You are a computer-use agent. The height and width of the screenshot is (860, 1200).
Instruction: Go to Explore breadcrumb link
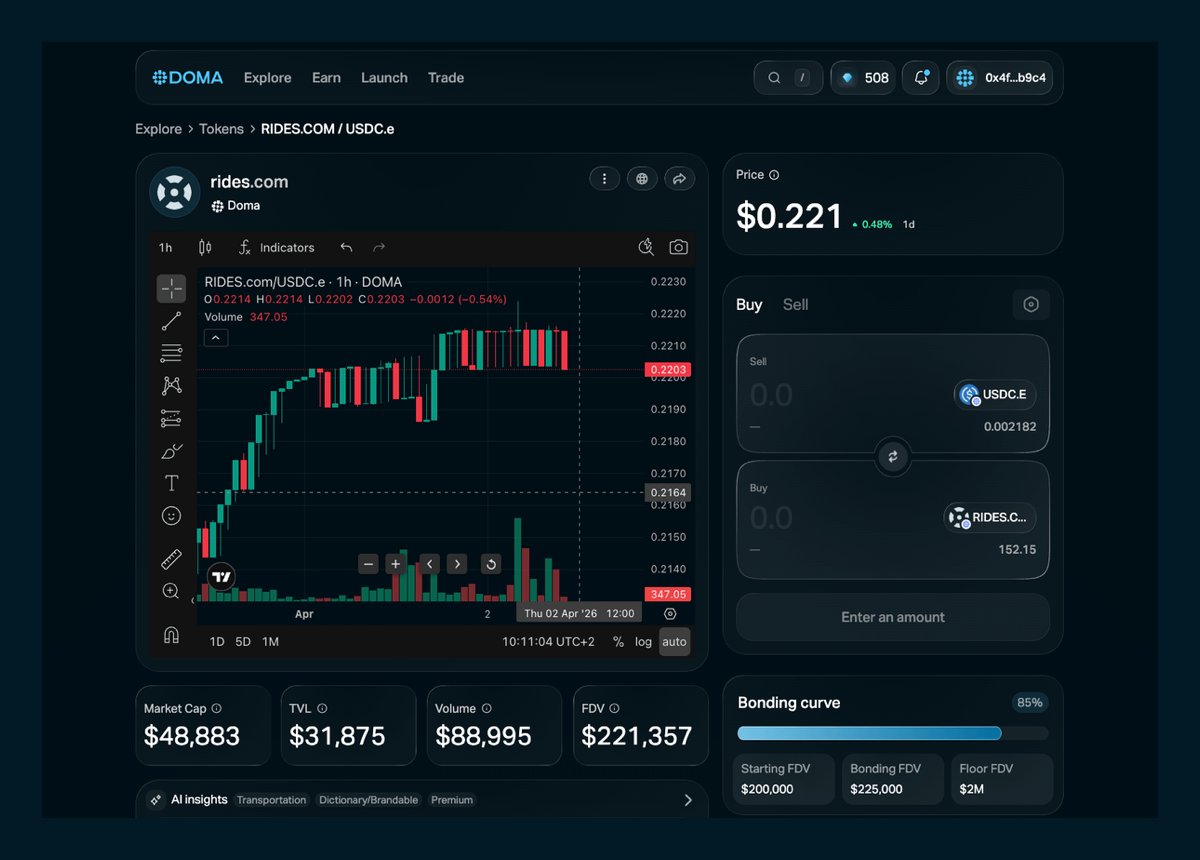159,129
